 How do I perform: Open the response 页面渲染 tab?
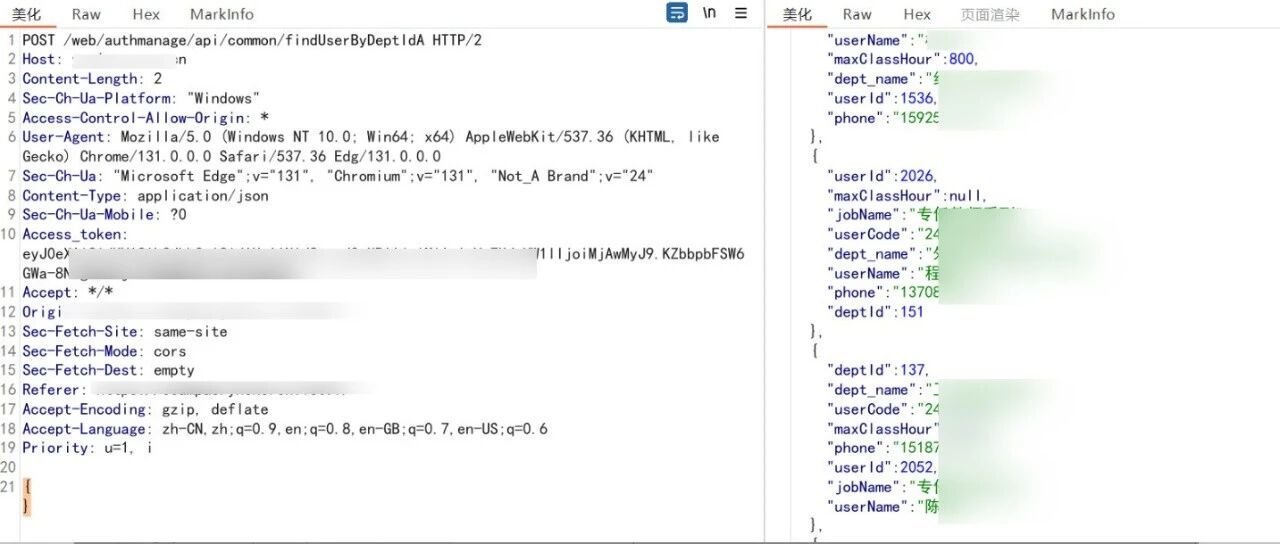[990, 14]
